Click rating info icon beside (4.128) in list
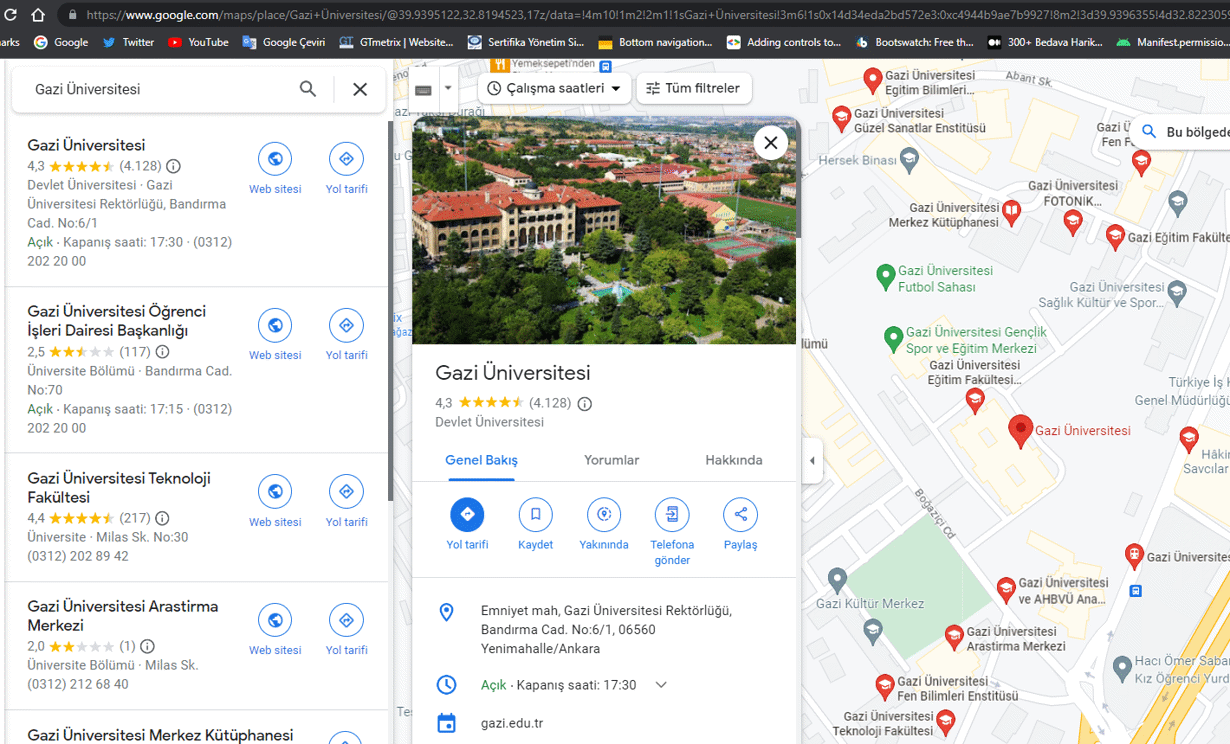Image resolution: width=1230 pixels, height=744 pixels. (173, 166)
